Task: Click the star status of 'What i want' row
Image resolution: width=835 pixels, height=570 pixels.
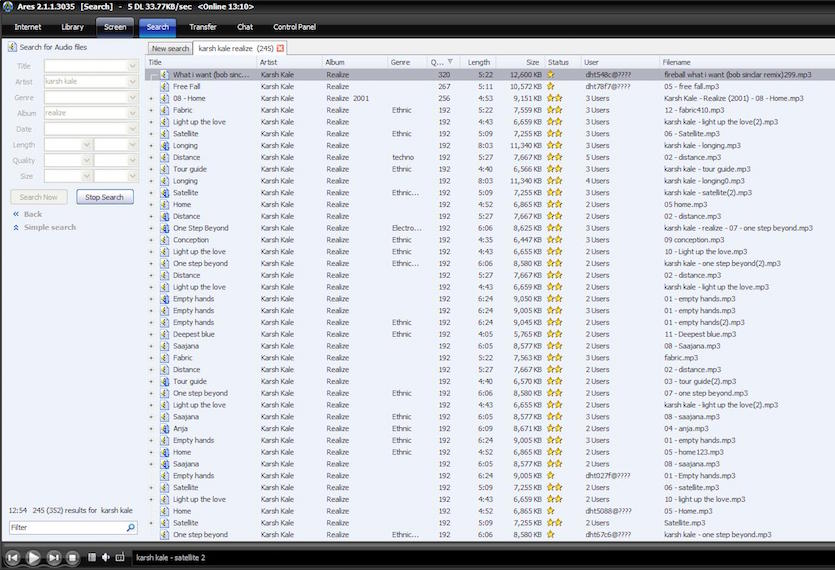Action: (x=551, y=75)
